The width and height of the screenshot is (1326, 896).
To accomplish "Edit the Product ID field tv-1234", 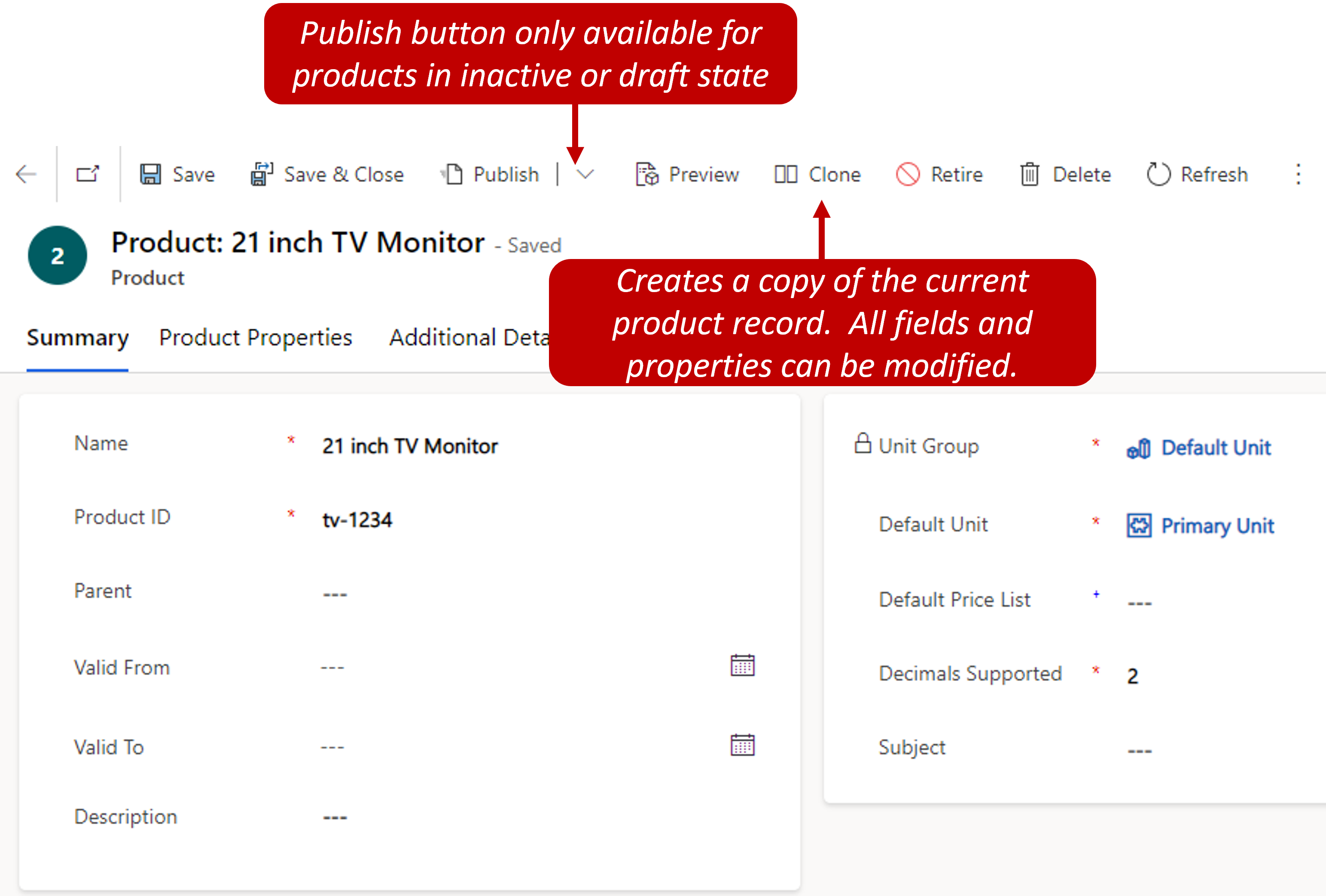I will coord(357,520).
